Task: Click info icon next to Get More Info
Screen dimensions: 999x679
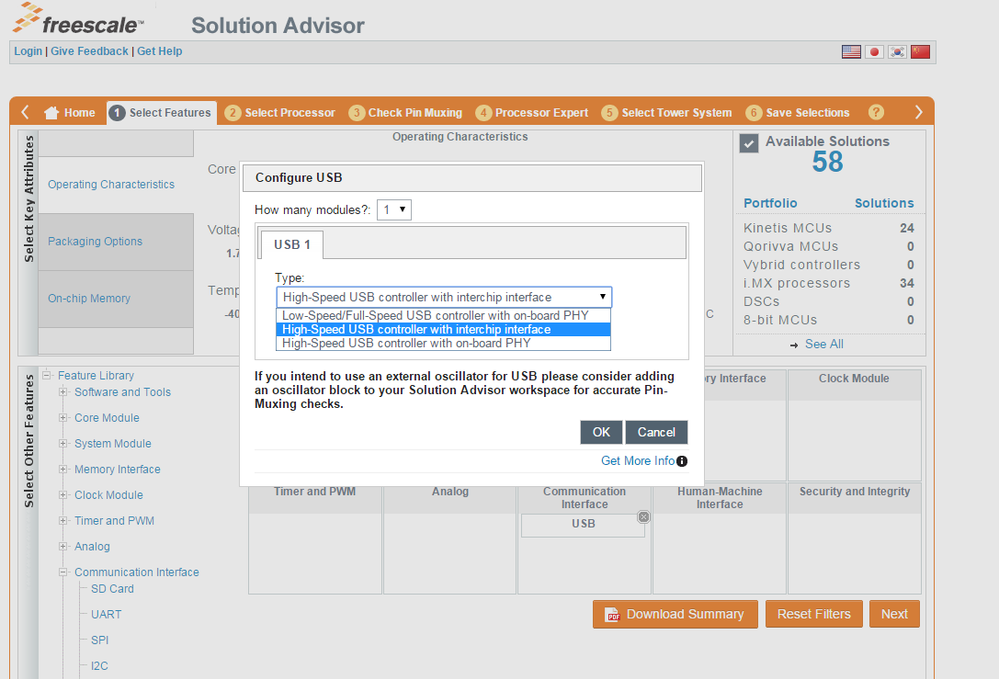Action: pyautogui.click(x=682, y=461)
